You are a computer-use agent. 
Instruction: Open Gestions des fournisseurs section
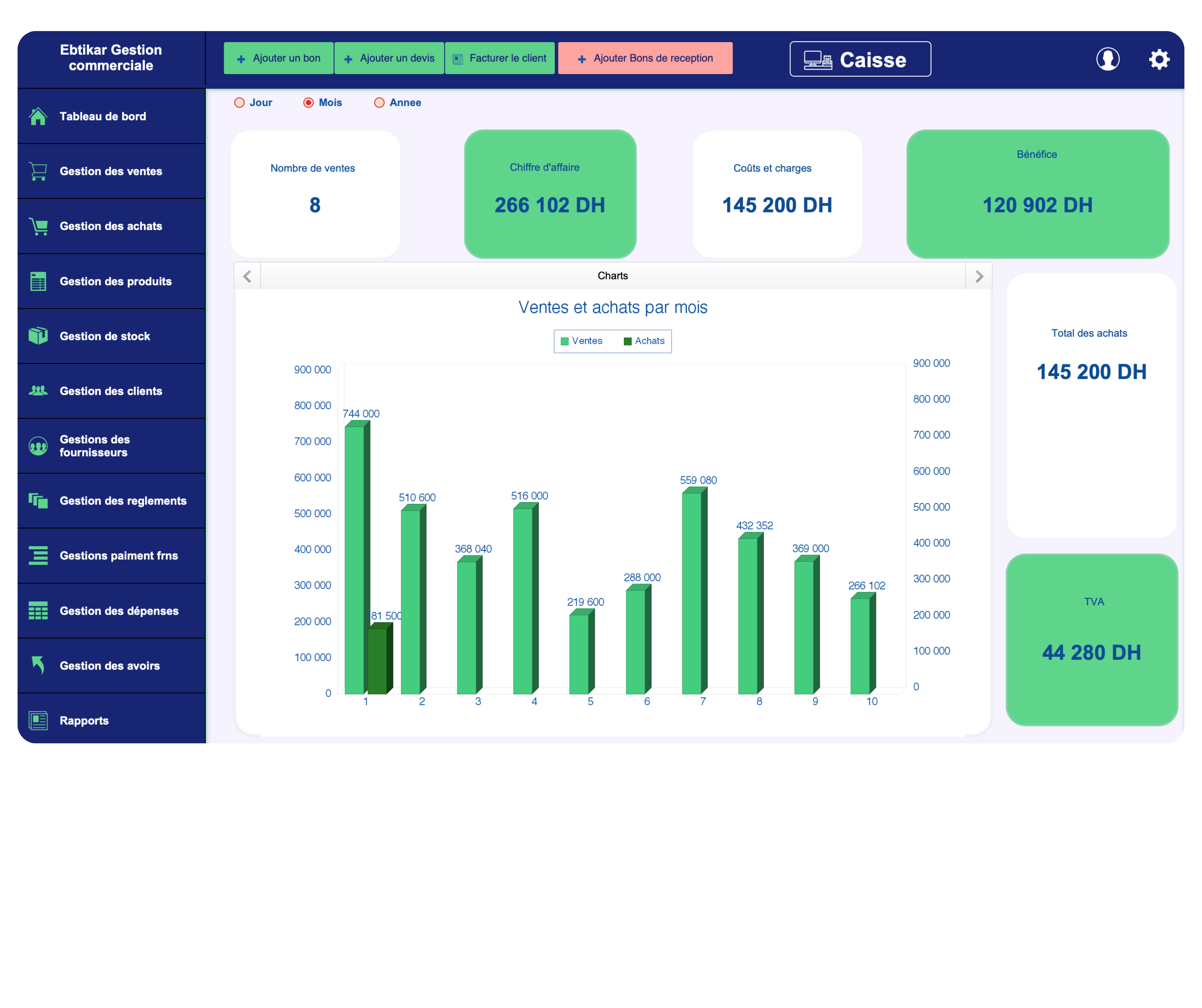pos(112,446)
